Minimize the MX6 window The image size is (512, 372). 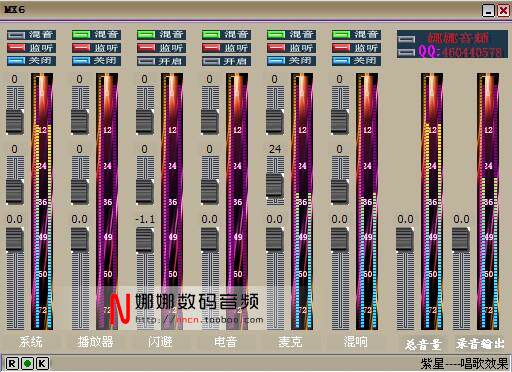point(489,11)
